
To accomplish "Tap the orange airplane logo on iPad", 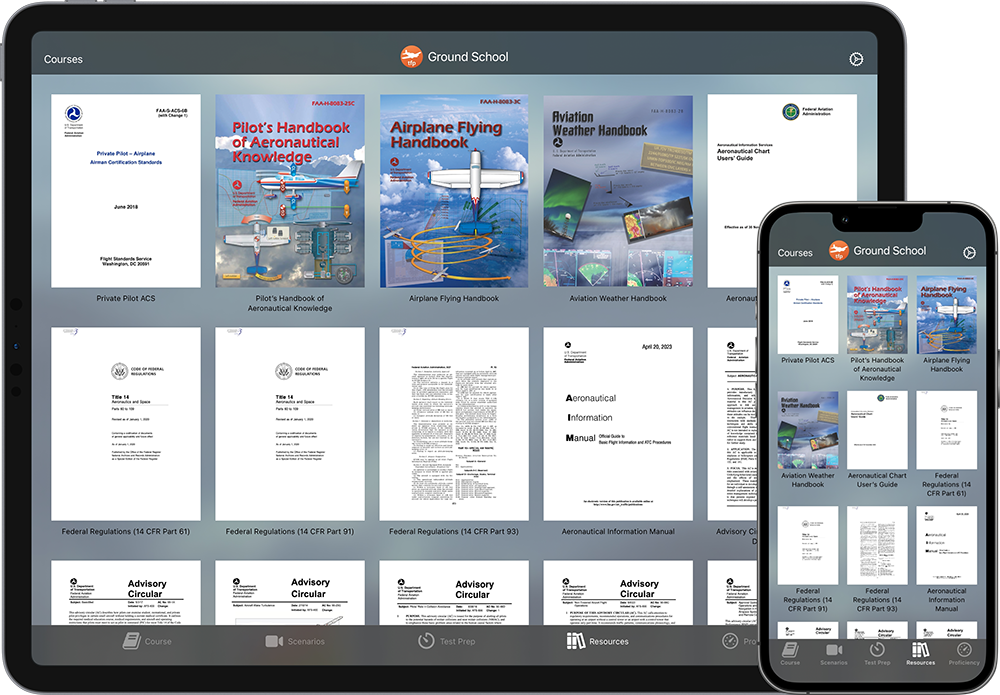I will [411, 57].
